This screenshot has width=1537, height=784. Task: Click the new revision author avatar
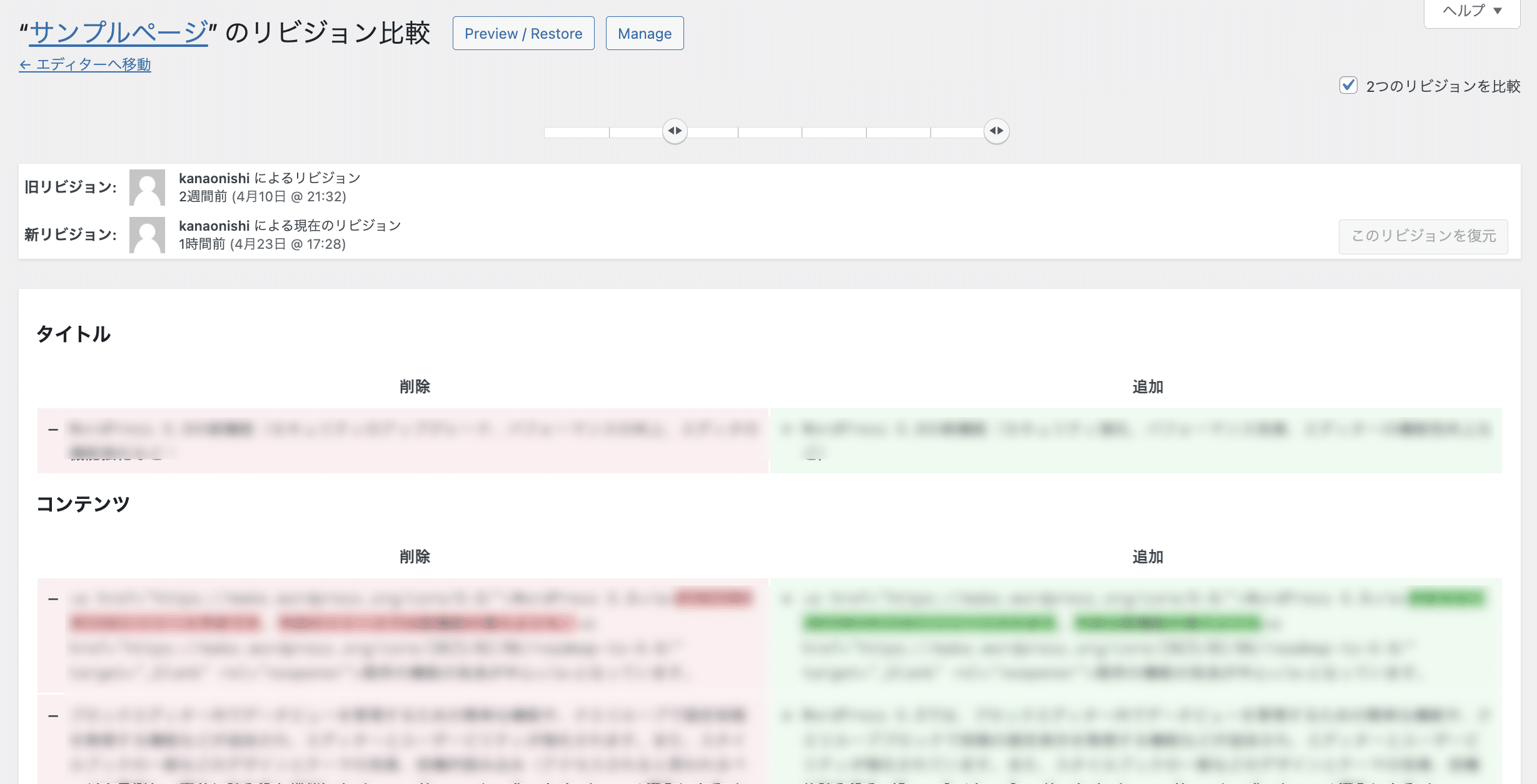pos(147,234)
